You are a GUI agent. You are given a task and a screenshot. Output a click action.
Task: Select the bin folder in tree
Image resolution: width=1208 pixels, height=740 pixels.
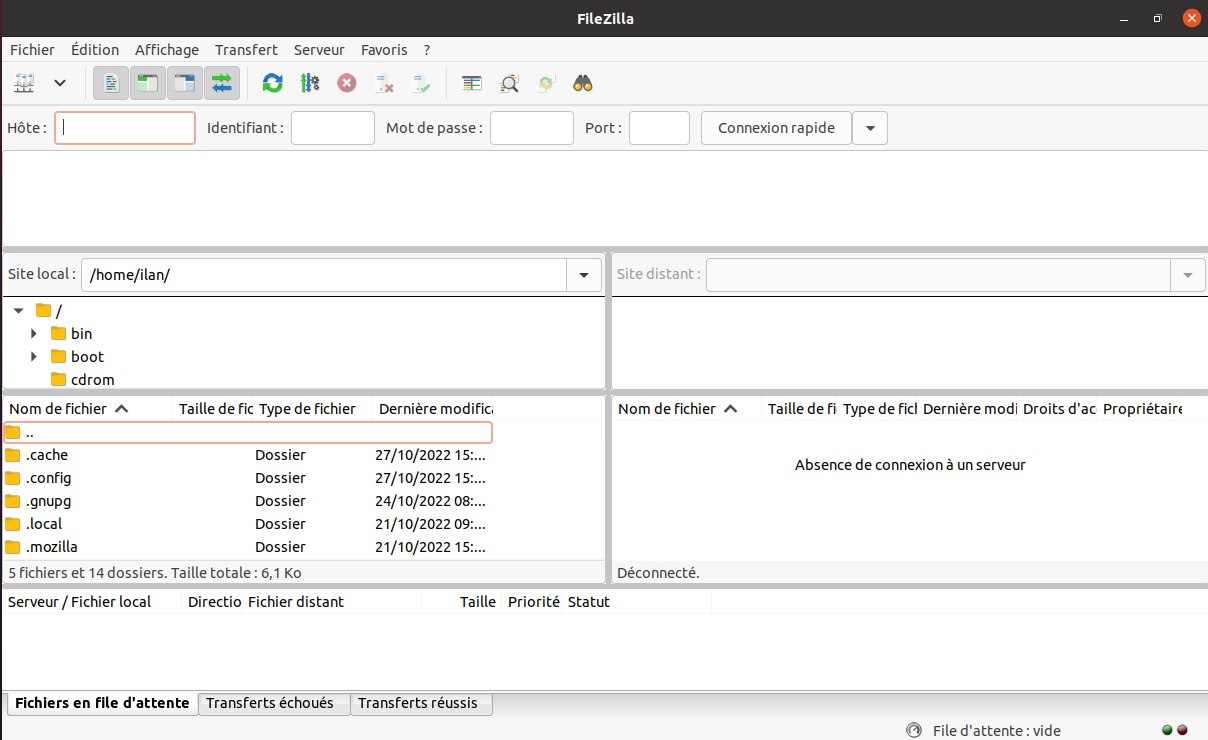coord(72,334)
